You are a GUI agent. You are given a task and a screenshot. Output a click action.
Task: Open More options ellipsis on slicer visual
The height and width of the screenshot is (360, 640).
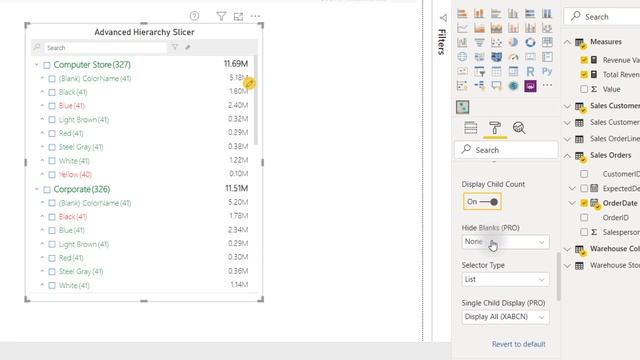pos(256,16)
